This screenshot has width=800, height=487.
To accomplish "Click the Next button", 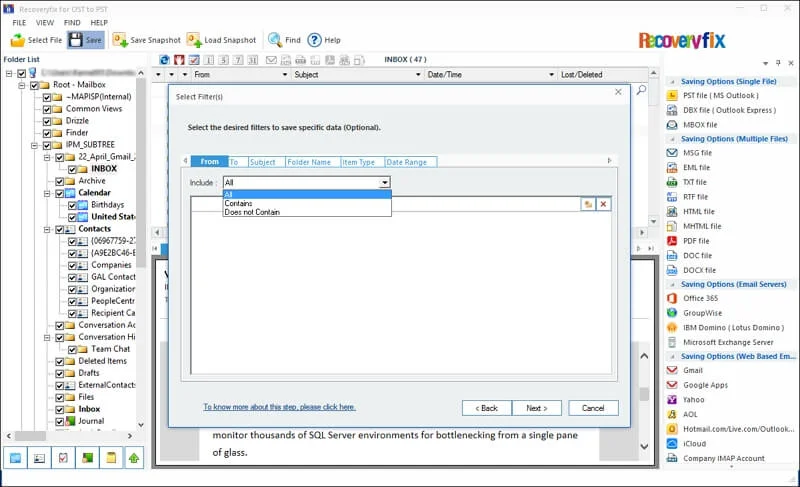I will point(536,408).
